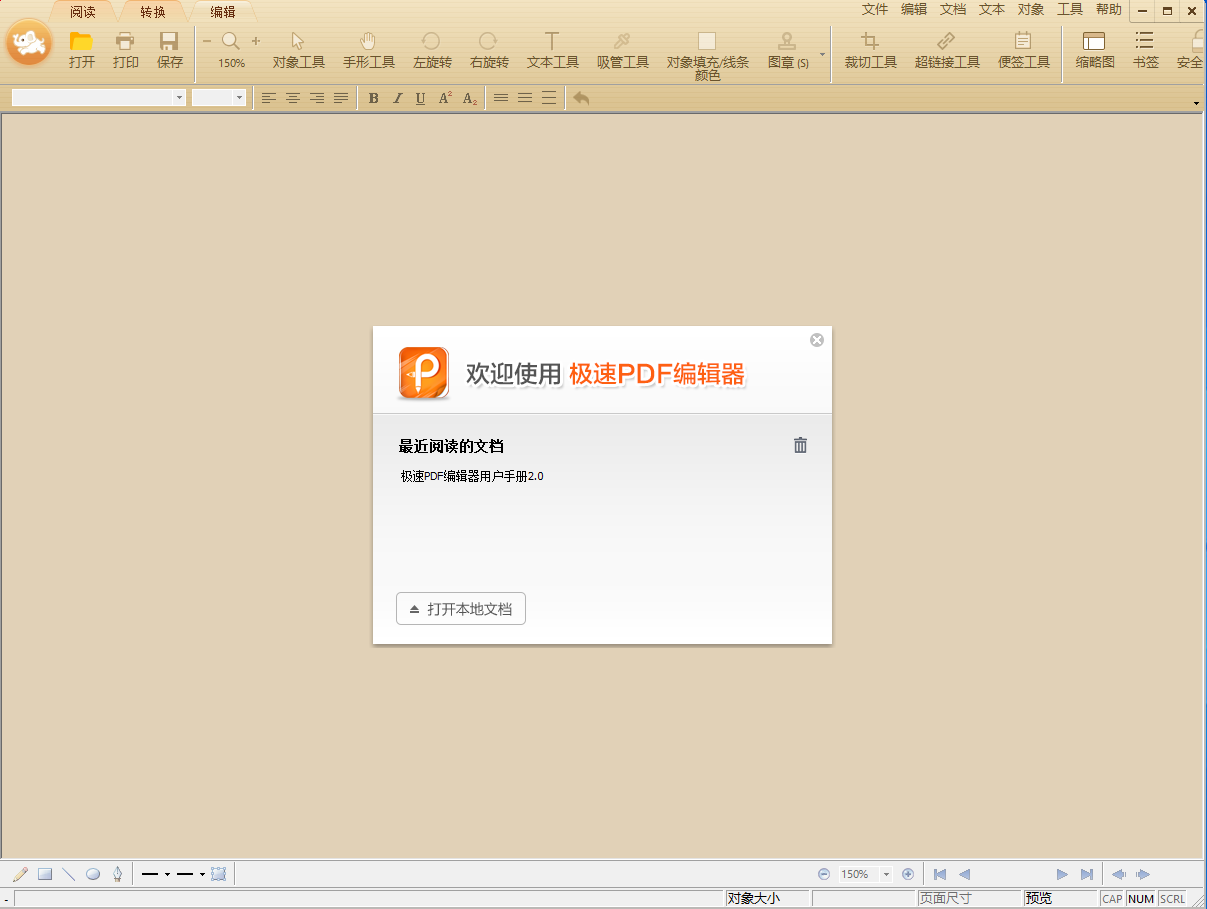Click the application logo button
The width and height of the screenshot is (1207, 909).
[30, 43]
